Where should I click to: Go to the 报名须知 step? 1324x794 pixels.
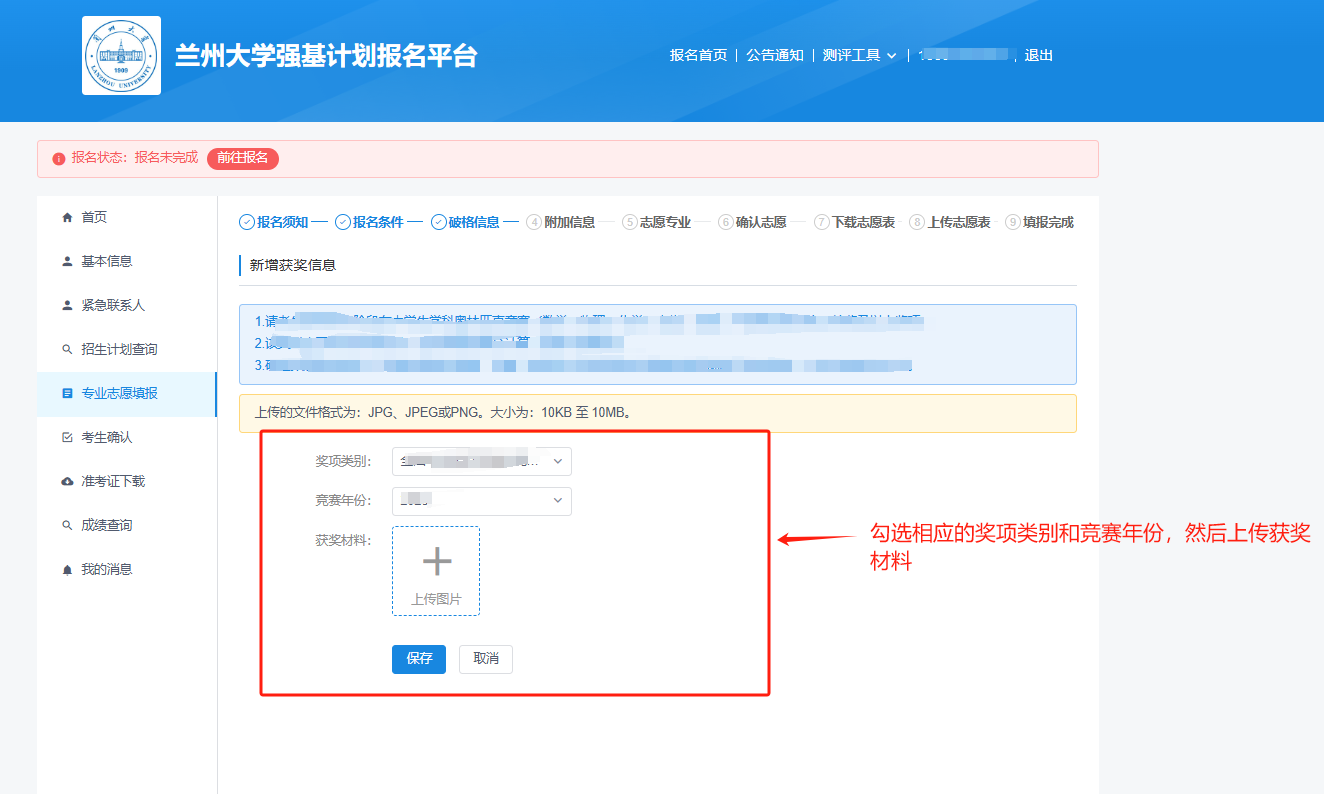(x=274, y=222)
